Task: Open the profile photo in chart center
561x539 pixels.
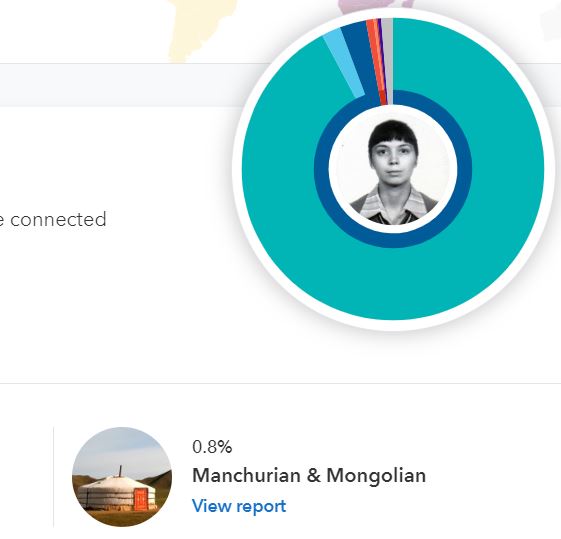Action: pyautogui.click(x=393, y=169)
